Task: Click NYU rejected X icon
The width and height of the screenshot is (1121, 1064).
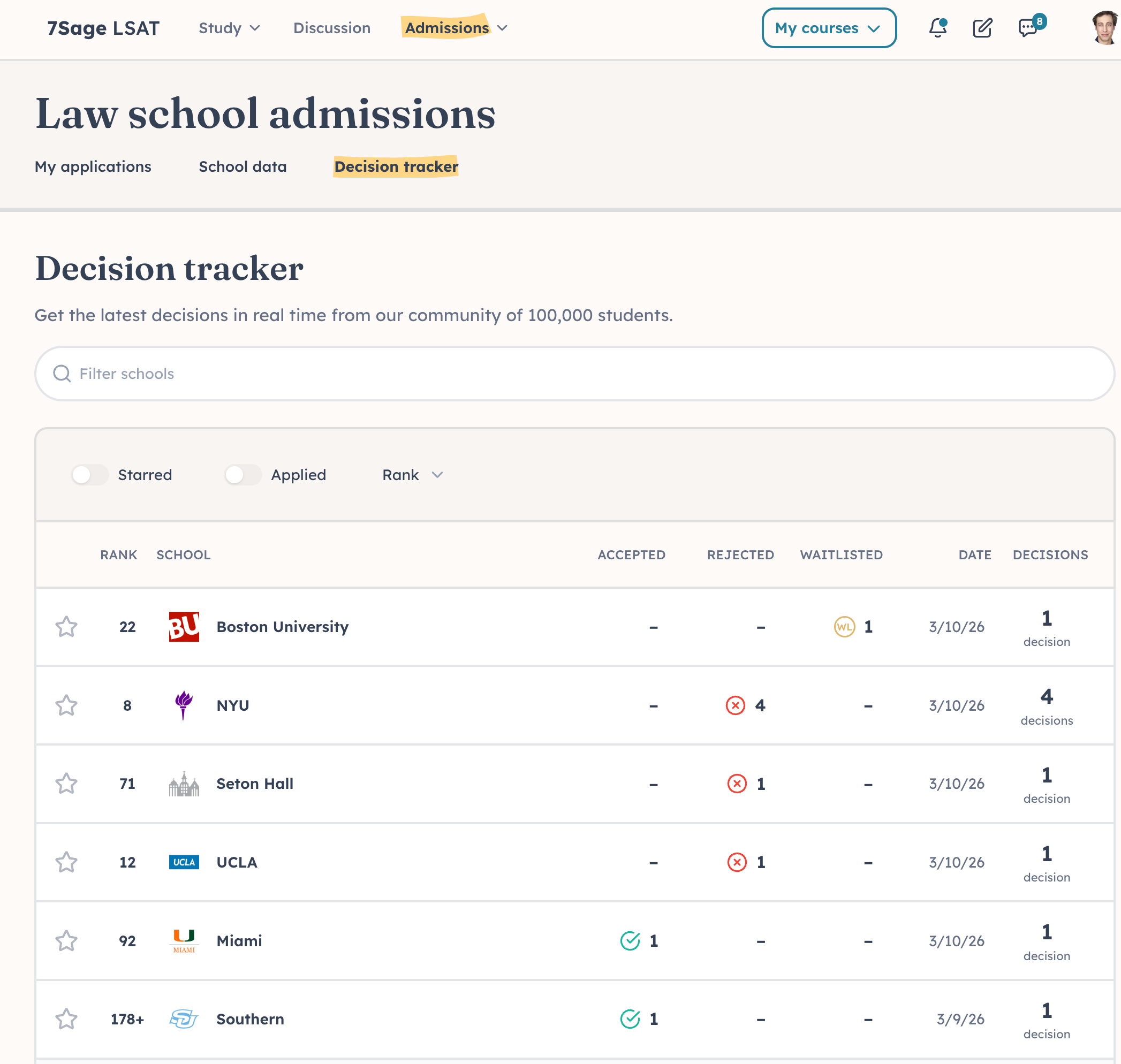Action: pos(735,705)
